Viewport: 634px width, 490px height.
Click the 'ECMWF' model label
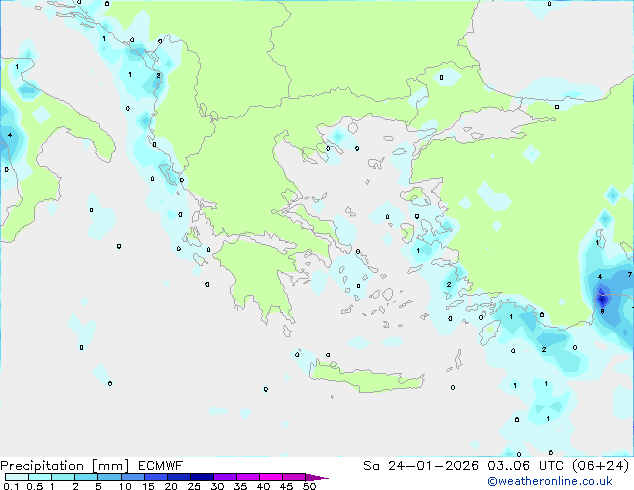pyautogui.click(x=161, y=466)
